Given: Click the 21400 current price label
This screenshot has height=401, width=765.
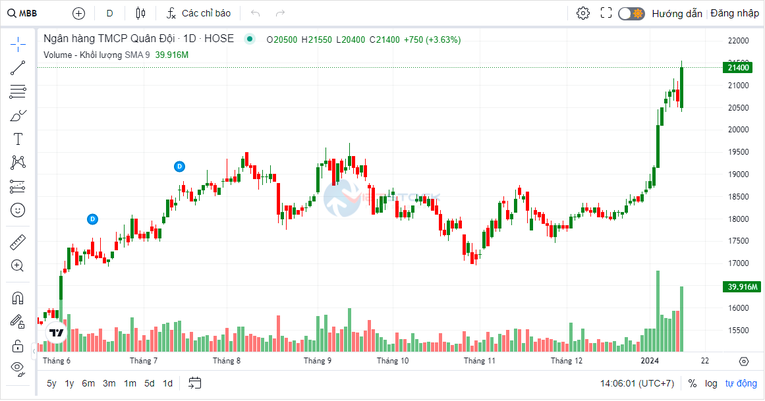Looking at the screenshot, I should click(738, 68).
